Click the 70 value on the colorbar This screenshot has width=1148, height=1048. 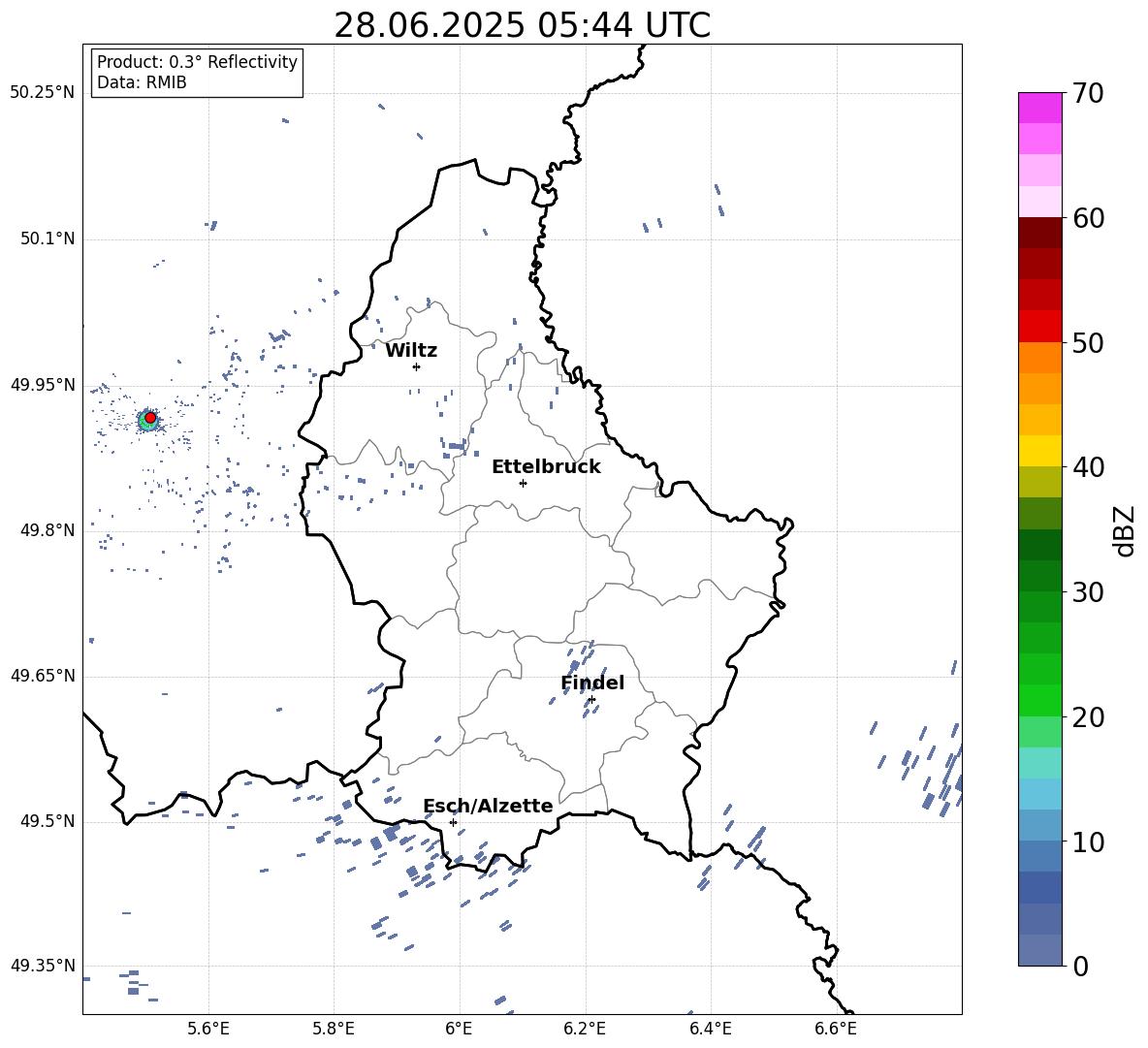[x=1088, y=93]
